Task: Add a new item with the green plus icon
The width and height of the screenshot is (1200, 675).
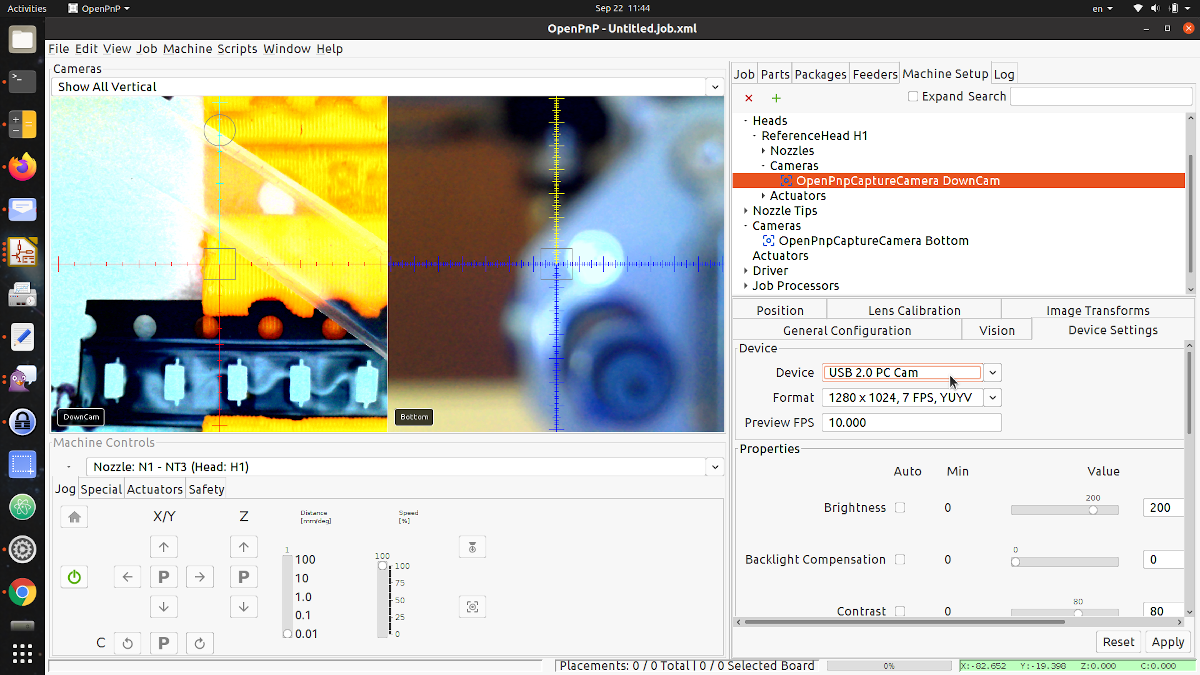Action: (x=775, y=98)
